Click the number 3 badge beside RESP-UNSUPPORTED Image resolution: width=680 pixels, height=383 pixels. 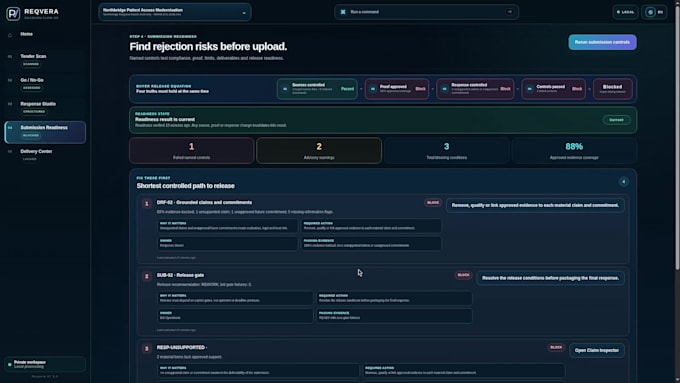pos(147,349)
